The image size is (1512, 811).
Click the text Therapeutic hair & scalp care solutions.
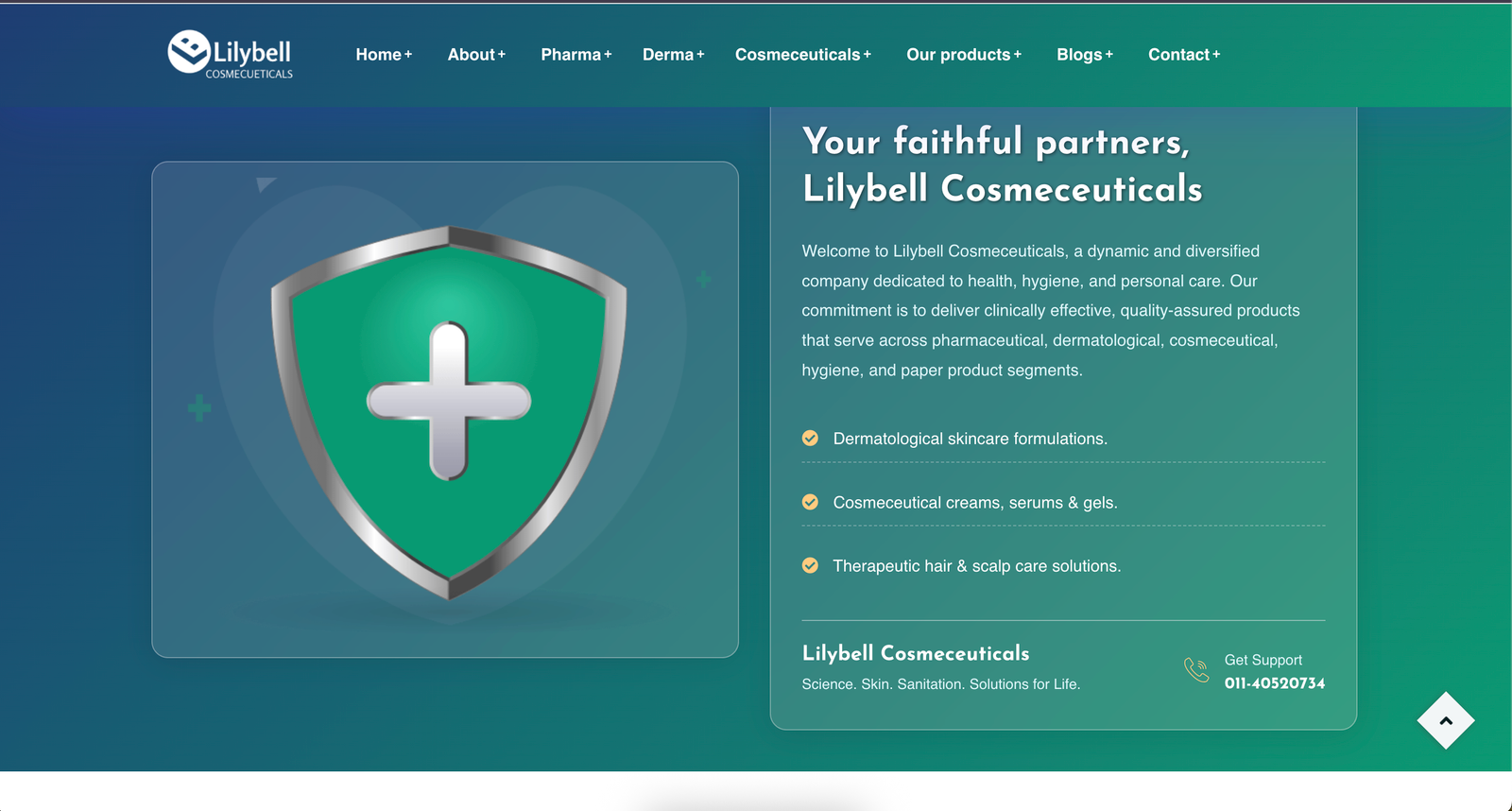point(977,566)
